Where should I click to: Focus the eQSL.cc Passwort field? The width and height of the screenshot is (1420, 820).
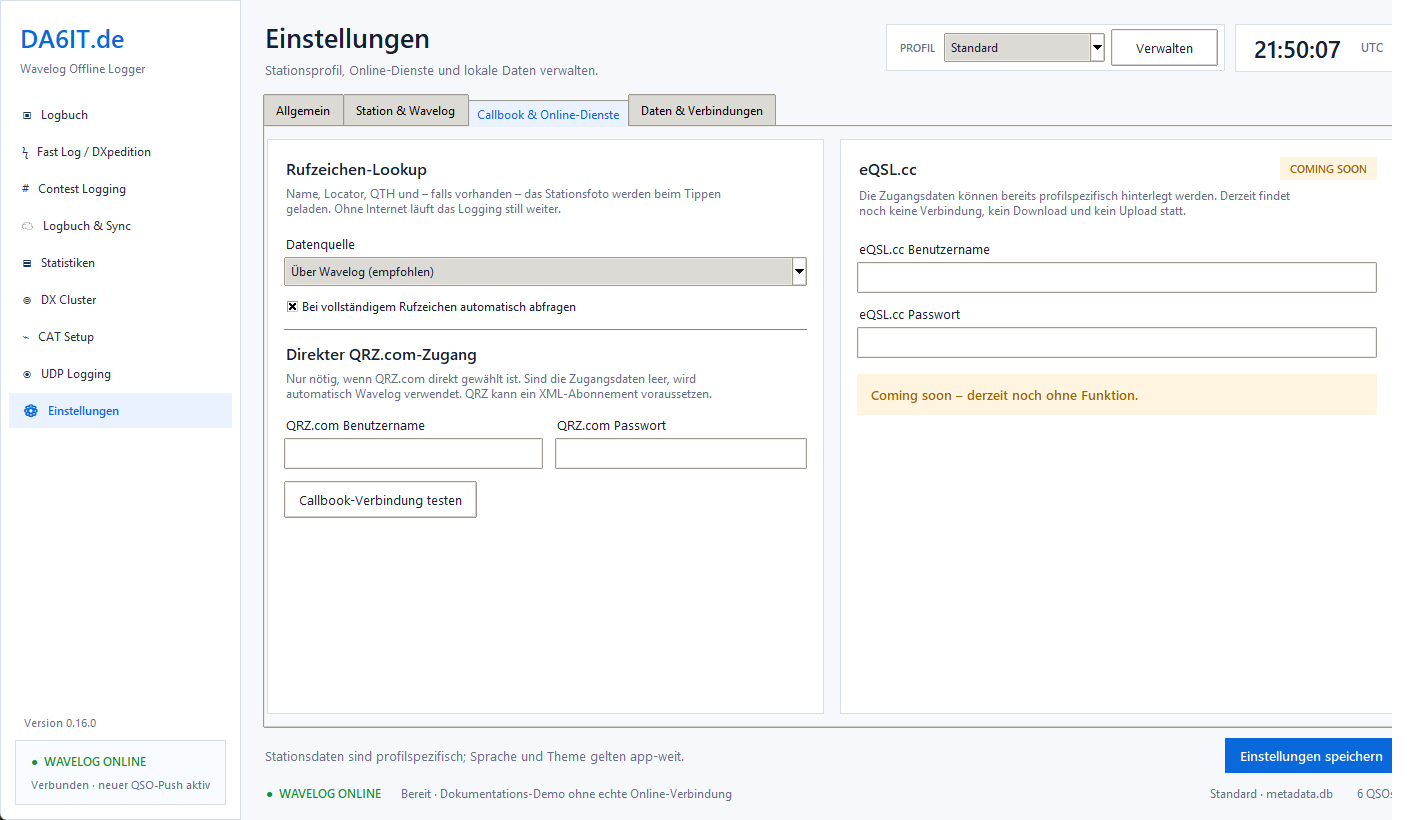tap(1117, 342)
